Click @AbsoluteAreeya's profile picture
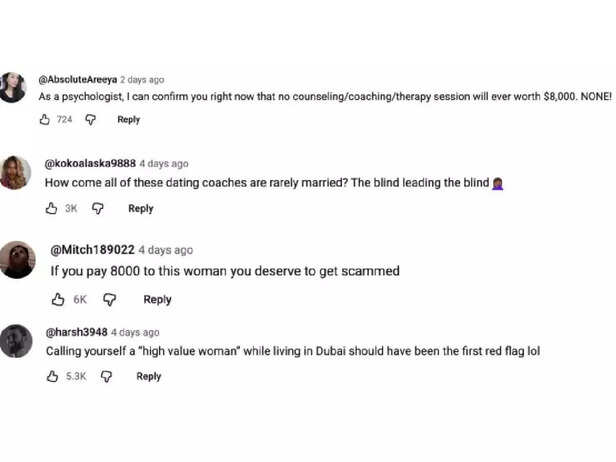 tap(13, 87)
